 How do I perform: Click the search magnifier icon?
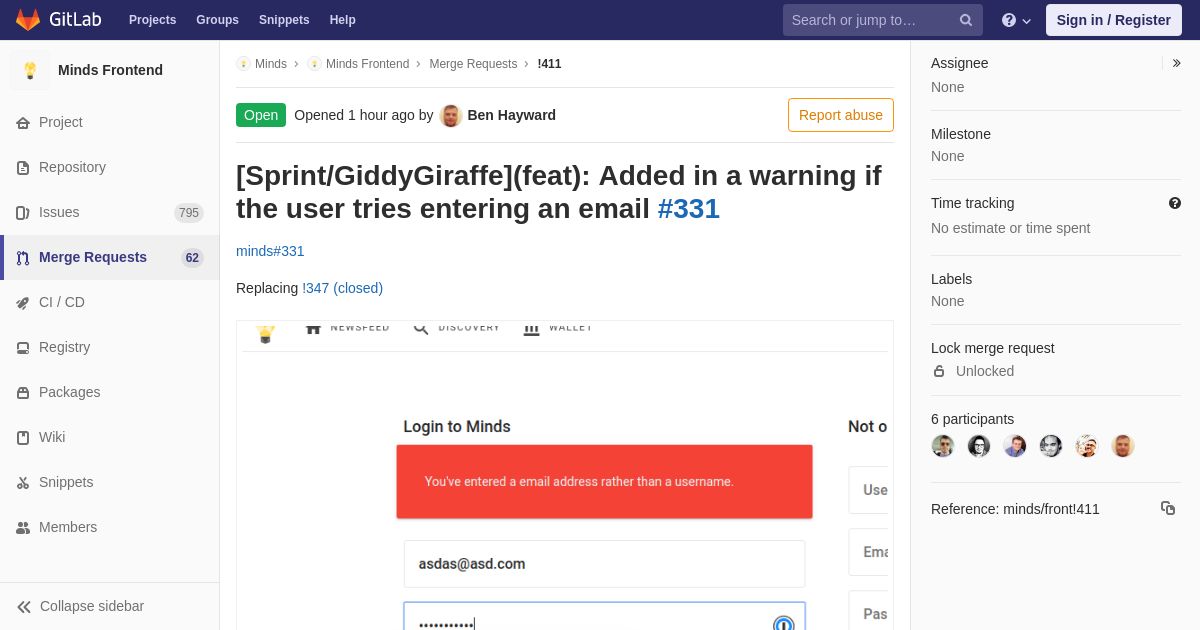tap(966, 20)
